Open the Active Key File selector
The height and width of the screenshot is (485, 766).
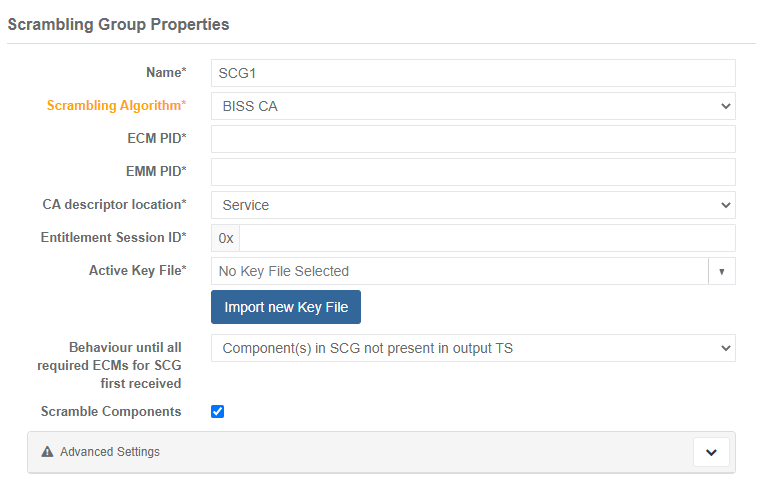click(459, 271)
